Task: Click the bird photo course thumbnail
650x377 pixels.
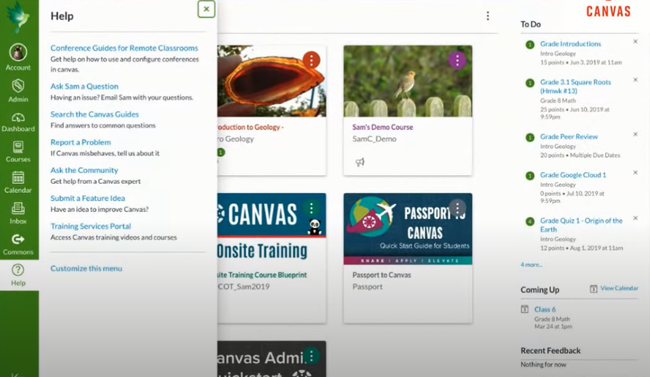Action: 407,81
